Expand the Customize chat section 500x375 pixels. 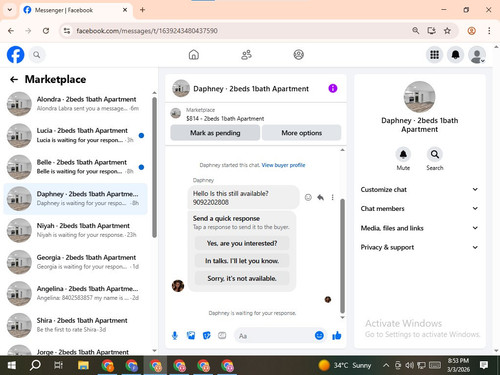coord(419,189)
